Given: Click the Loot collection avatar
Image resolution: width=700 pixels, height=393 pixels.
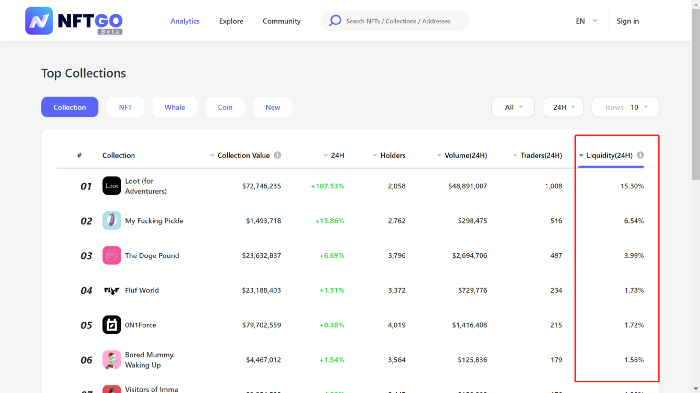Looking at the screenshot, I should tap(112, 186).
